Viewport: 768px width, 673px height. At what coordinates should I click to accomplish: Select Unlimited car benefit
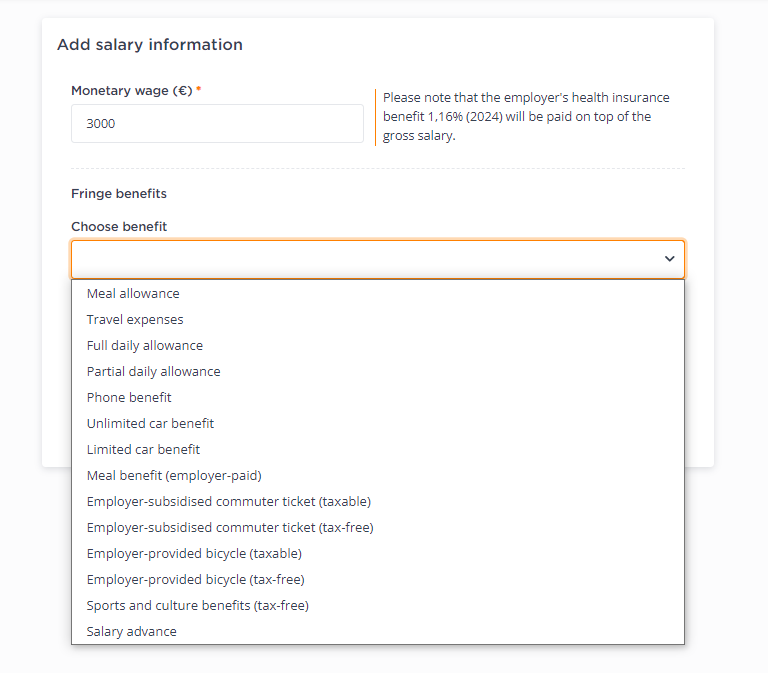click(378, 423)
